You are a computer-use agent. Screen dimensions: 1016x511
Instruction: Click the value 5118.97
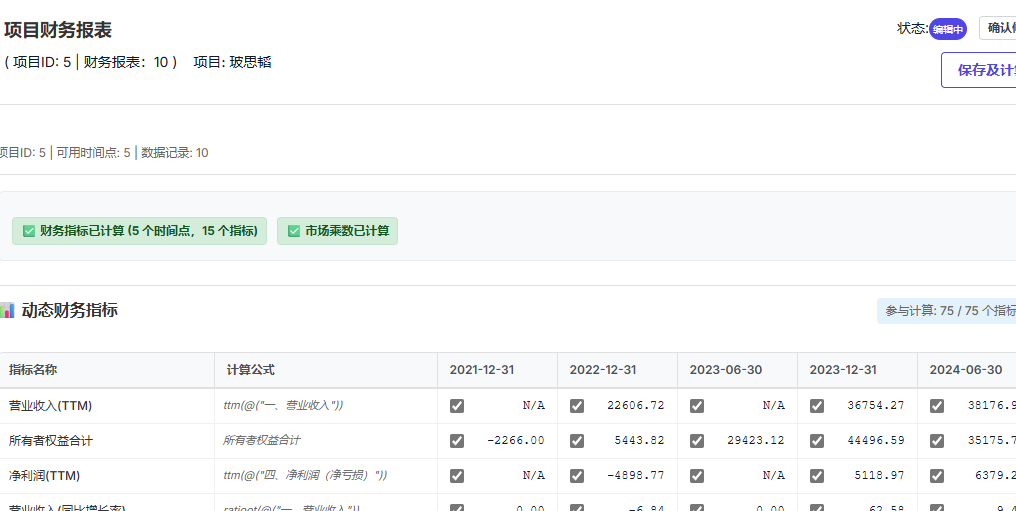pyautogui.click(x=879, y=475)
